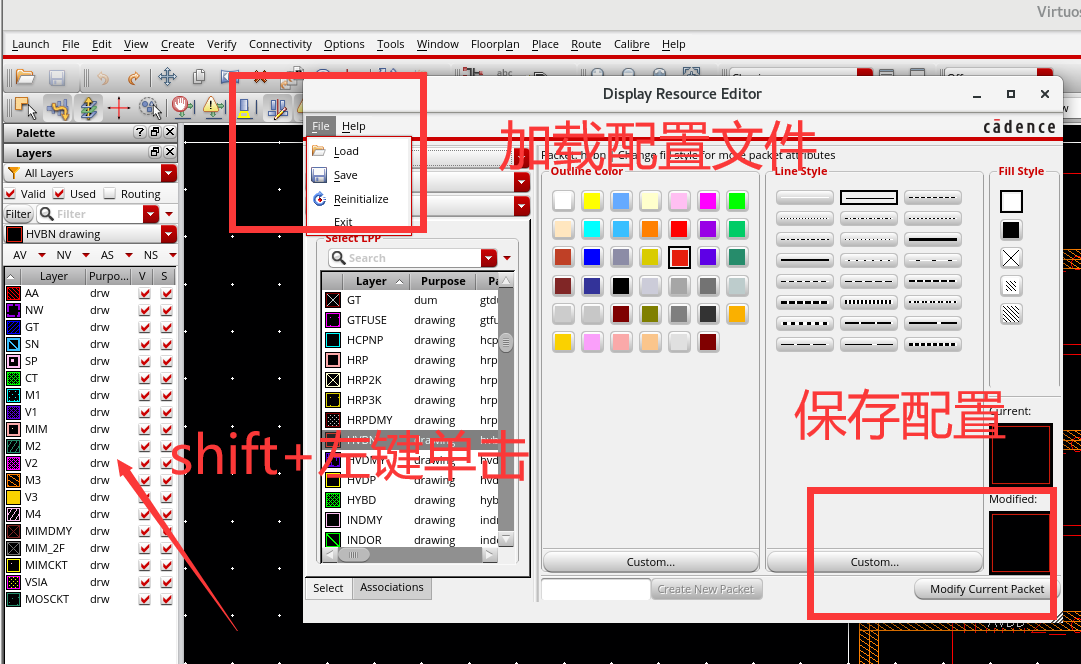Click the Save disk icon in File menu
This screenshot has height=664, width=1081.
pos(319,175)
